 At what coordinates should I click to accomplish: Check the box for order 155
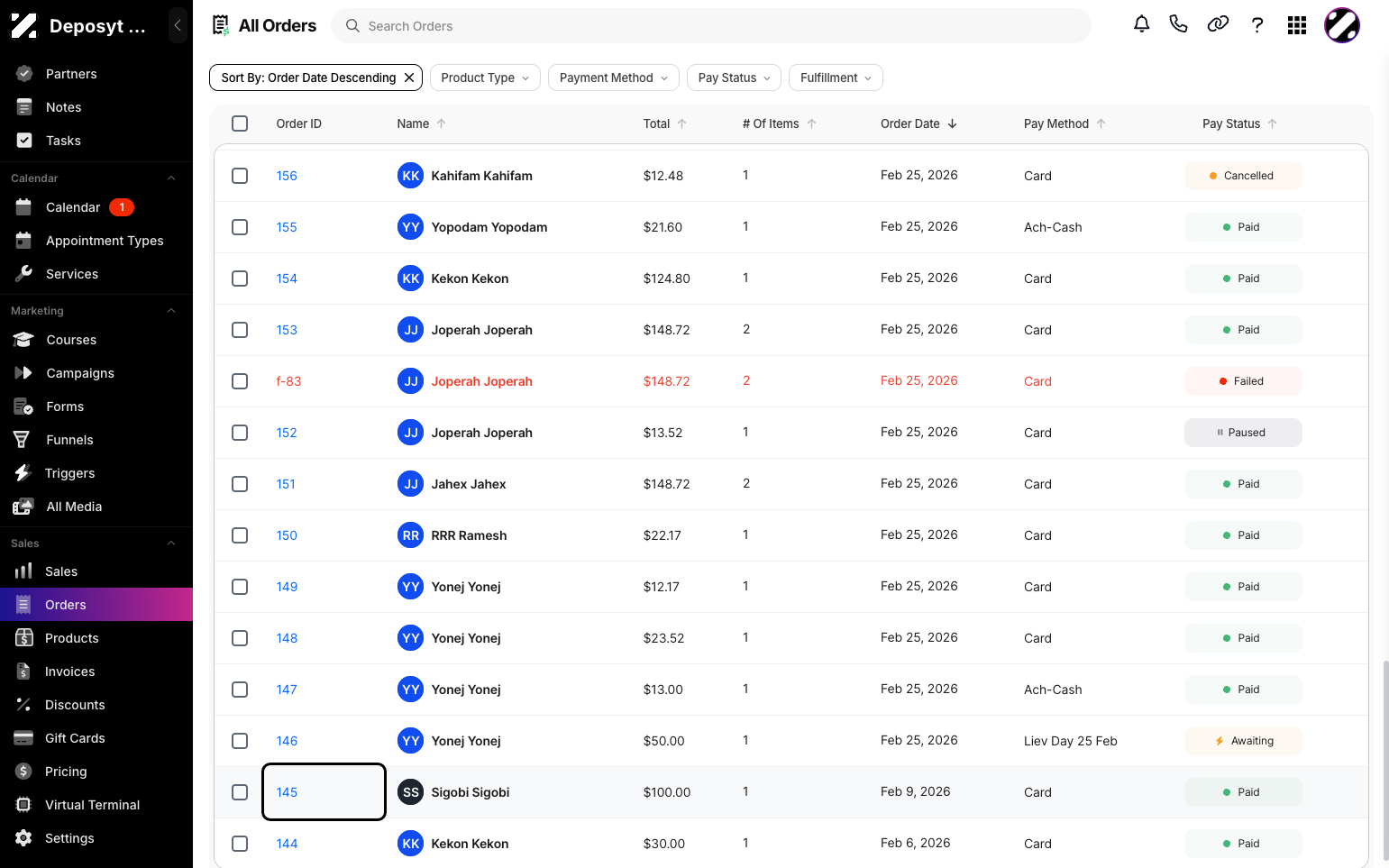(240, 227)
